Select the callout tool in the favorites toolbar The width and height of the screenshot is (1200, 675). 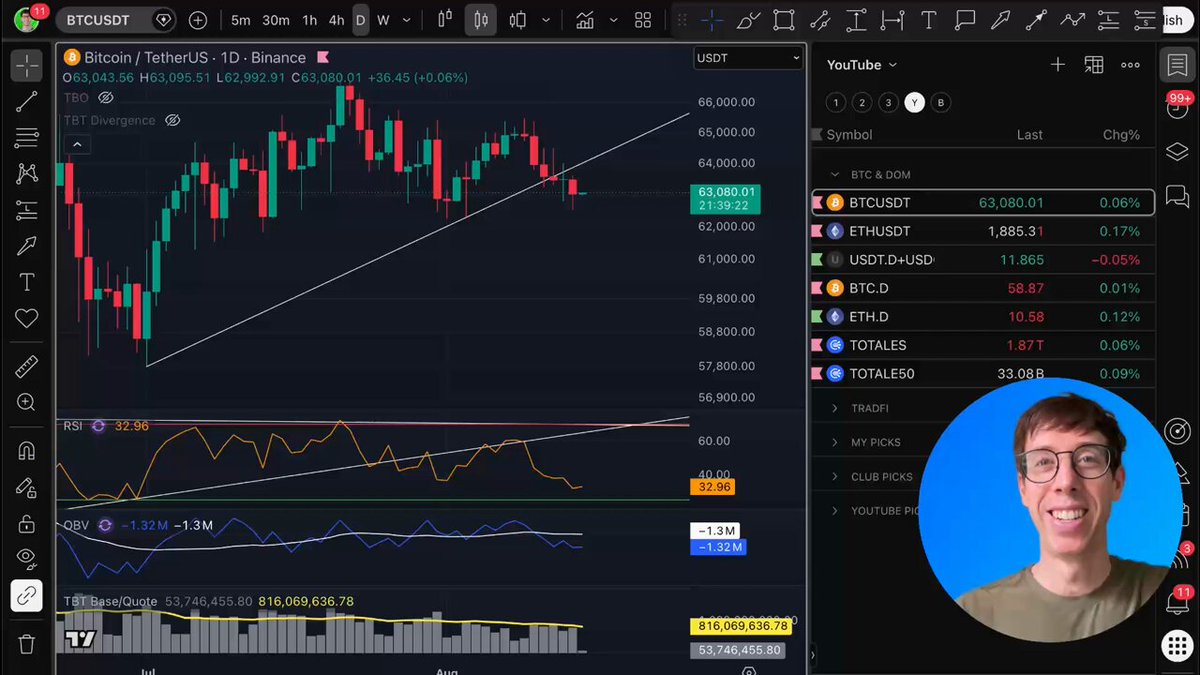coord(965,20)
